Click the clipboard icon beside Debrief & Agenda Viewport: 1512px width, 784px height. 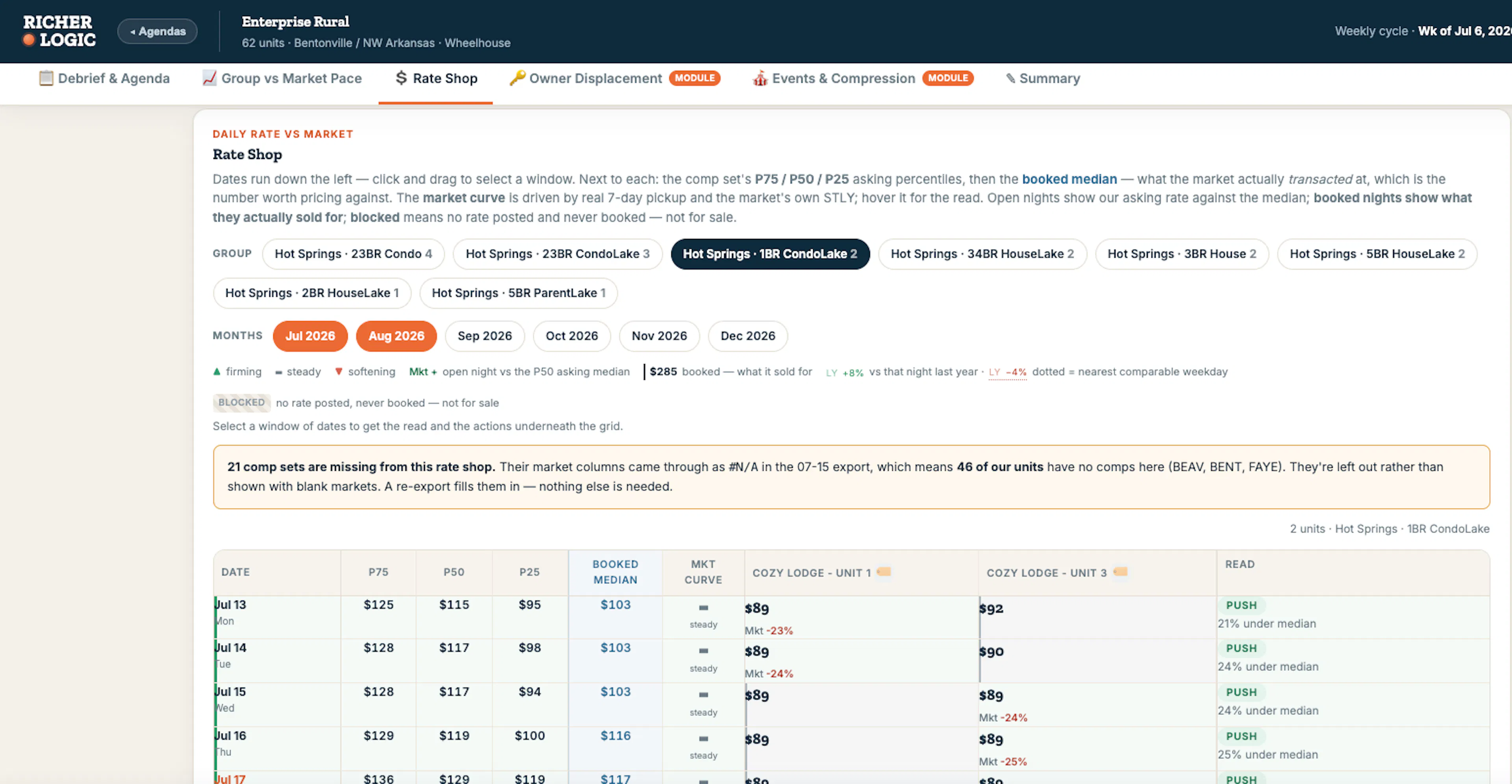tap(46, 78)
